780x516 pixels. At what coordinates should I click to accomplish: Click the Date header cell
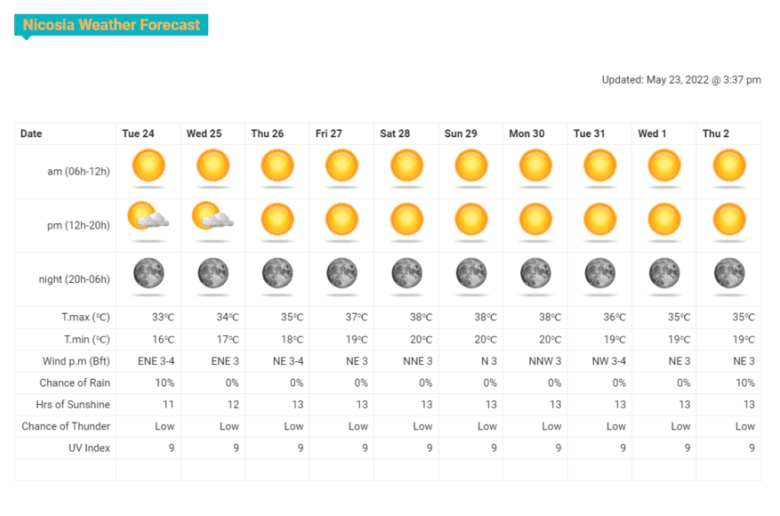(x=31, y=134)
